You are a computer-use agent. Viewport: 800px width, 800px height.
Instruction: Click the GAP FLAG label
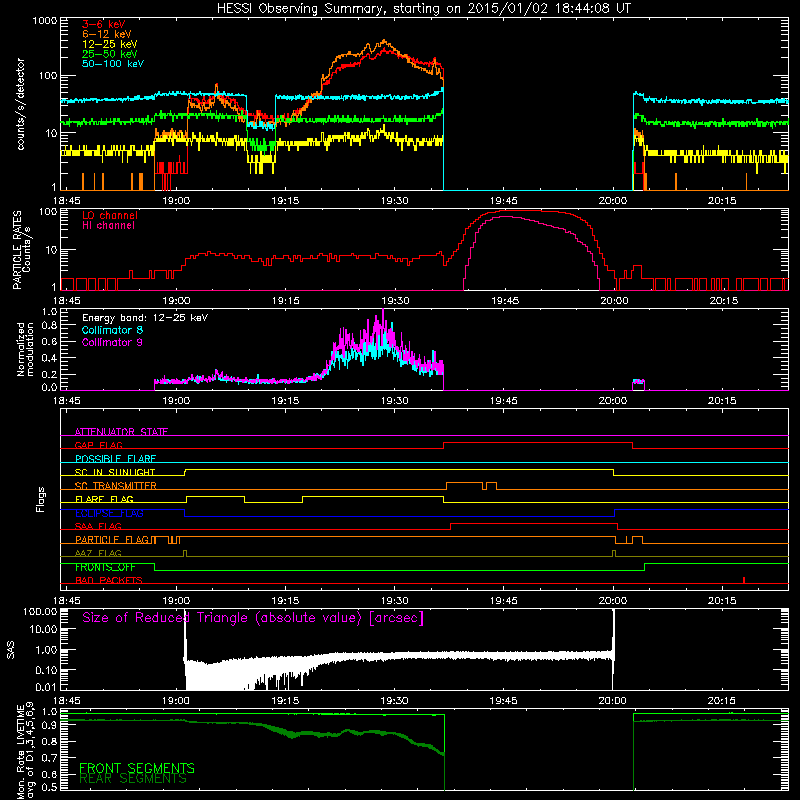(x=98, y=445)
